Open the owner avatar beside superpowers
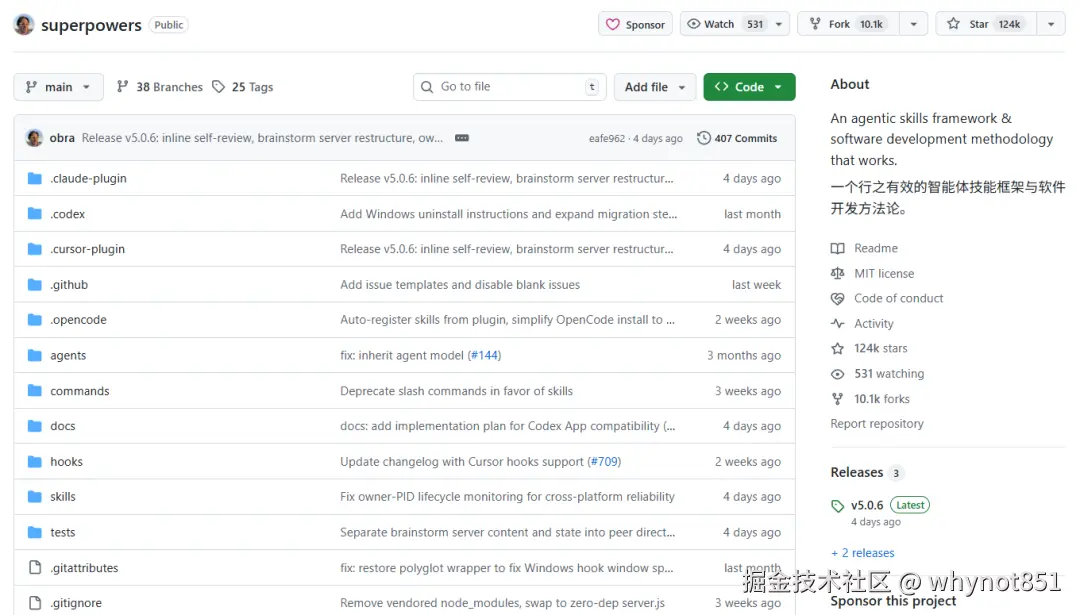 (24, 25)
